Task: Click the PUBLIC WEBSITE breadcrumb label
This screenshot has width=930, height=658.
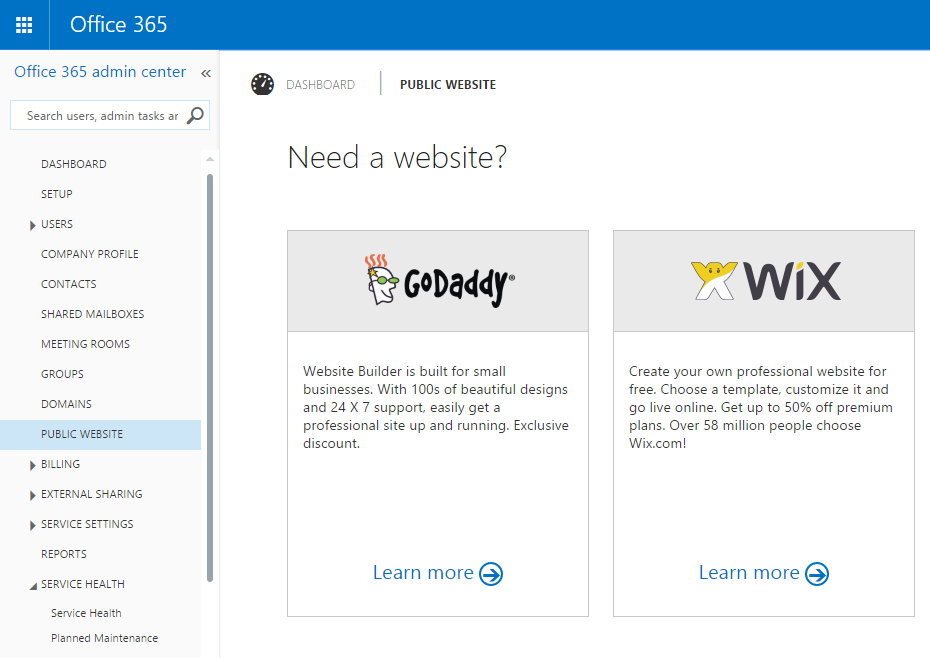Action: coord(448,85)
